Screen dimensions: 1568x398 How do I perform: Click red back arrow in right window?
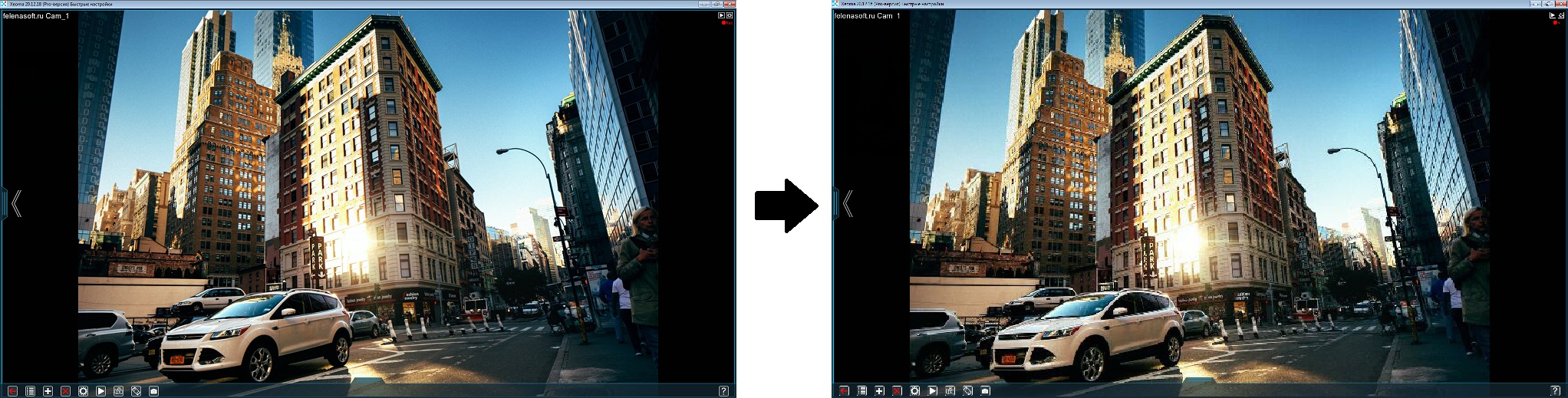[844, 391]
